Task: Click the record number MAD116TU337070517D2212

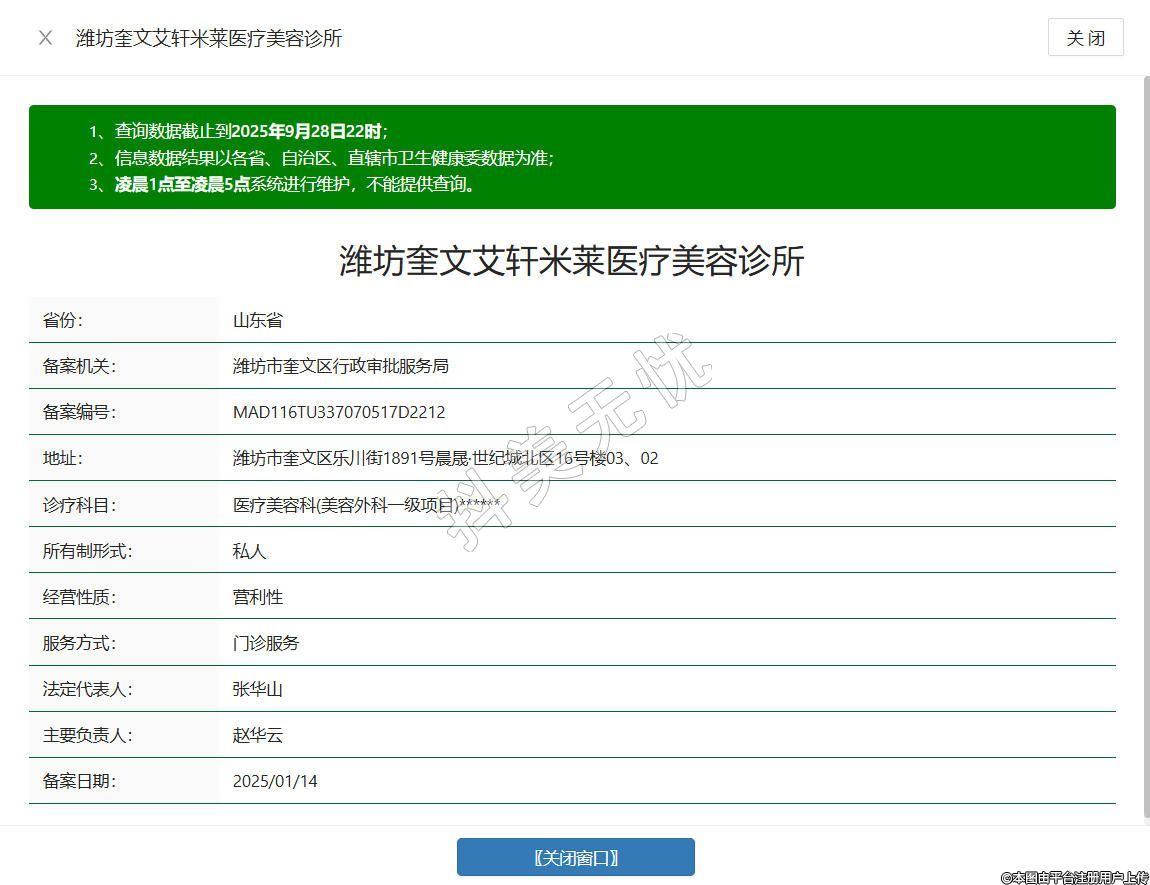Action: [x=339, y=412]
